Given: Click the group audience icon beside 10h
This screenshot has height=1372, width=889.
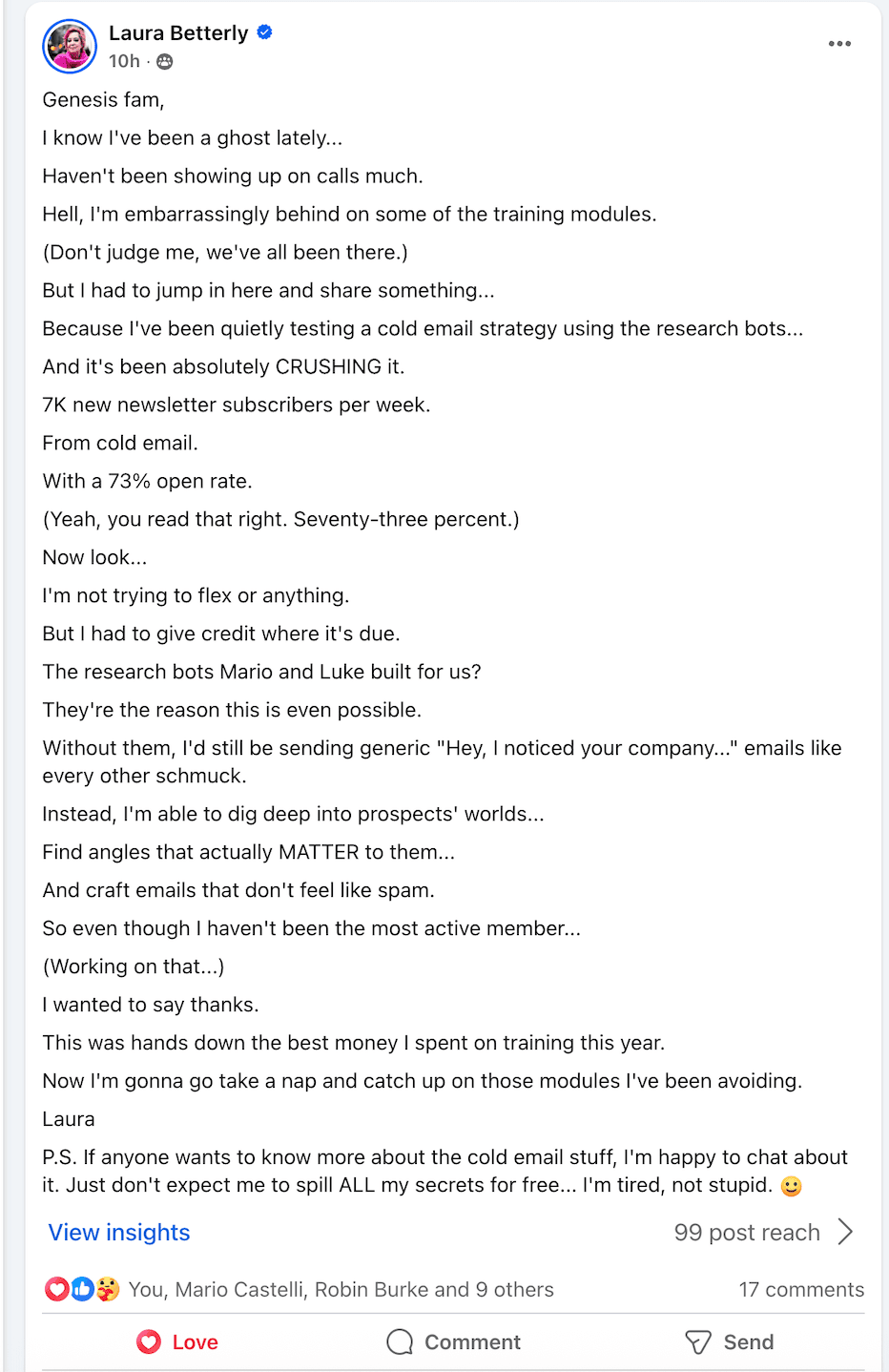Looking at the screenshot, I should [x=165, y=62].
